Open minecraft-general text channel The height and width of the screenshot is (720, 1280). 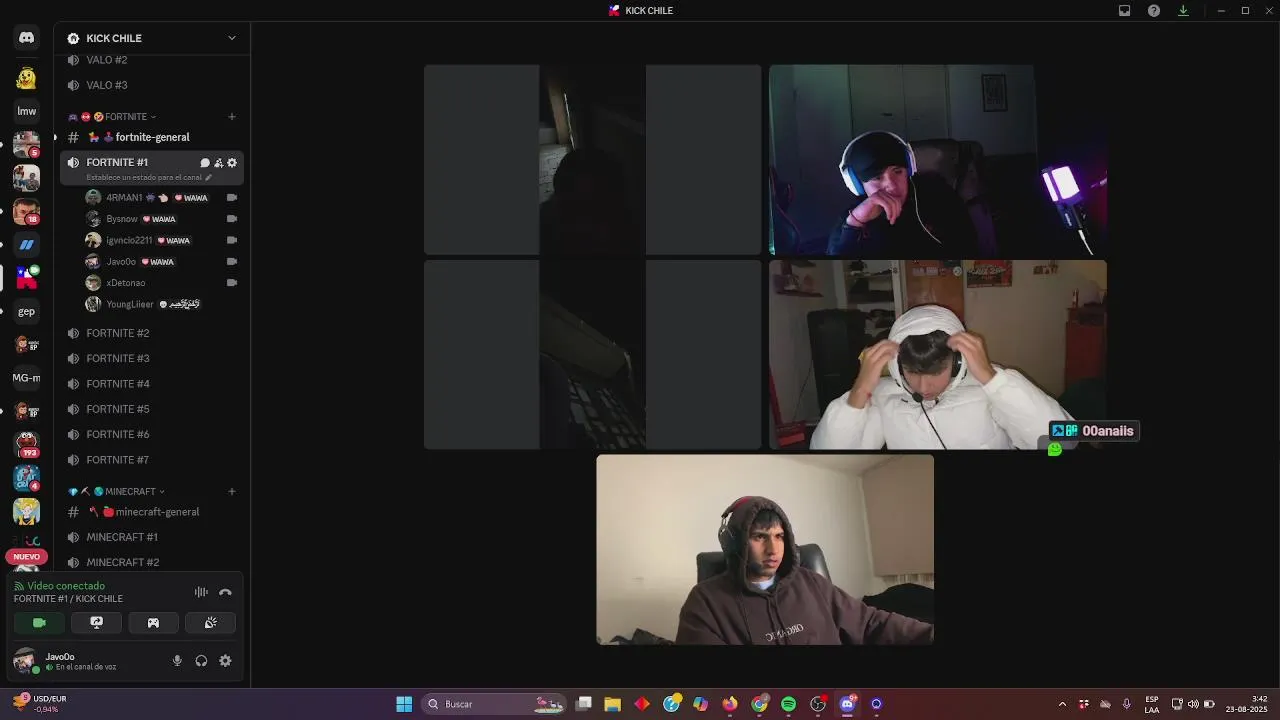150,512
